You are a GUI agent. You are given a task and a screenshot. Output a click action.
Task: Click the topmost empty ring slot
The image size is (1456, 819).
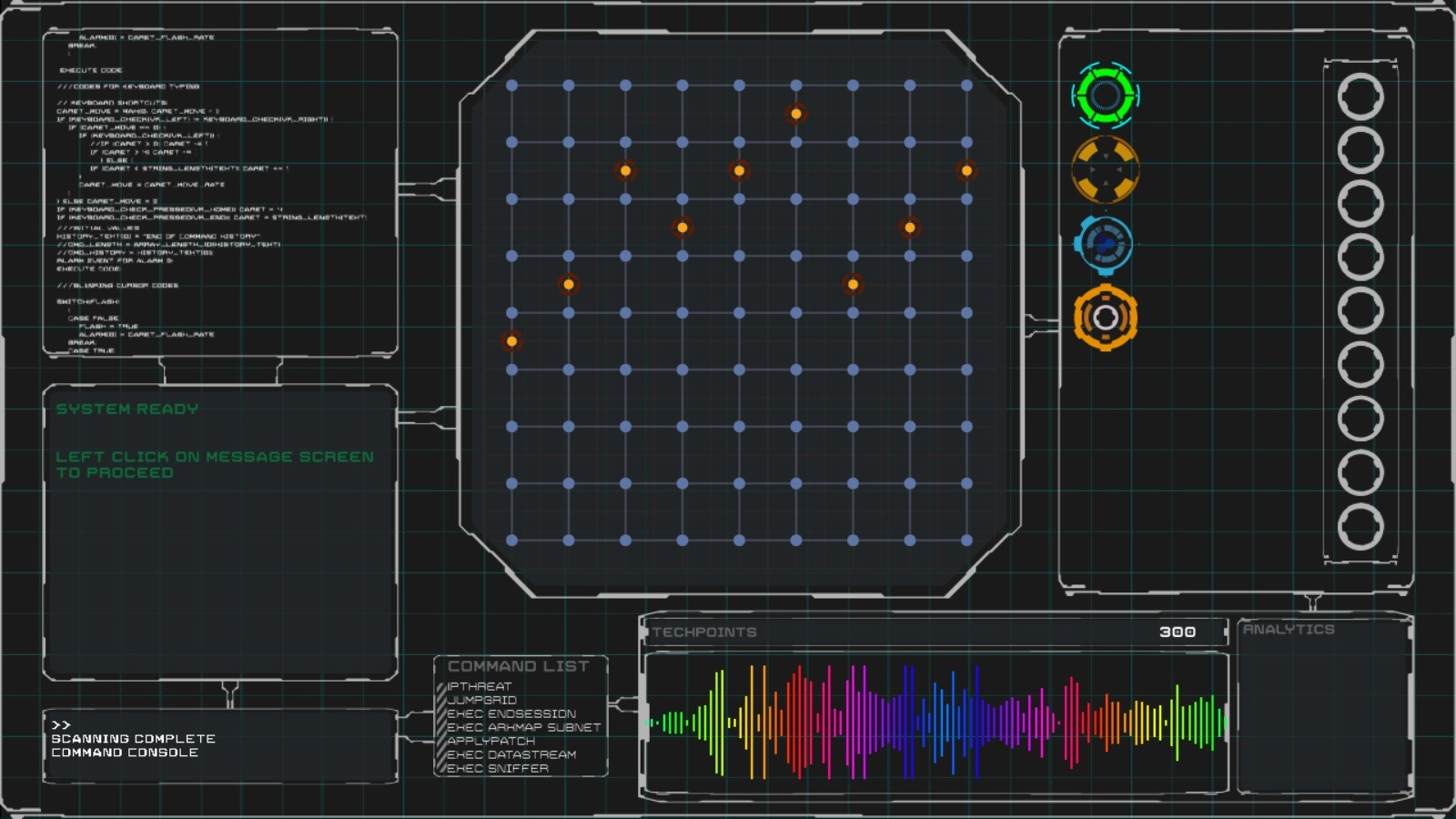pos(1360,96)
